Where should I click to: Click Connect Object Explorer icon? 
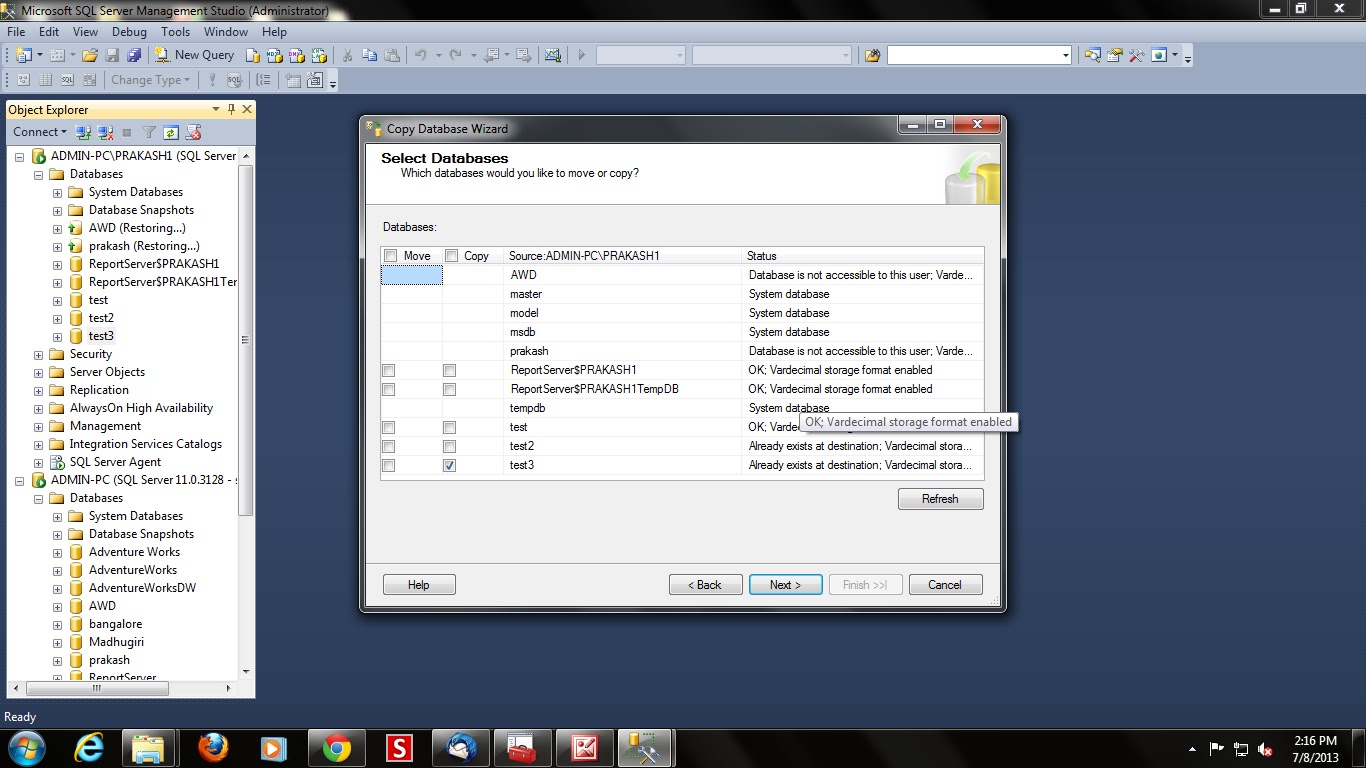click(x=84, y=132)
